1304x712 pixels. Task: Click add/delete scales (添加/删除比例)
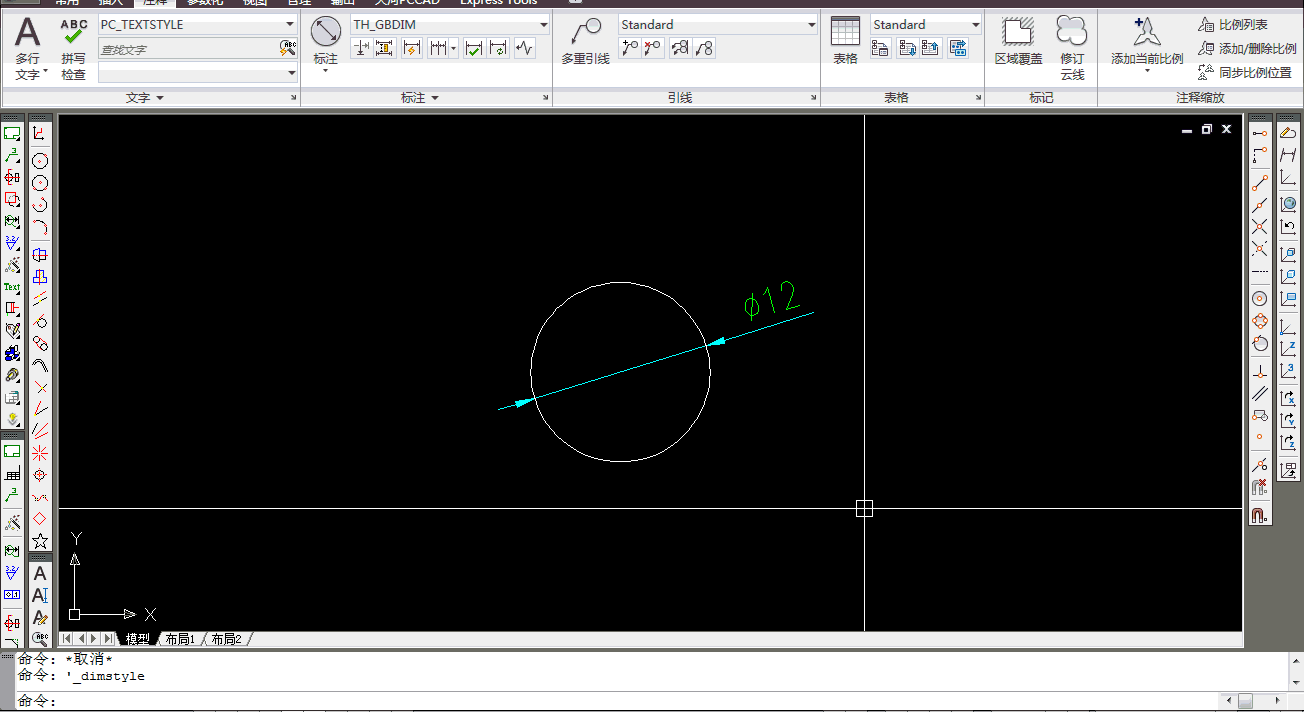[1247, 48]
